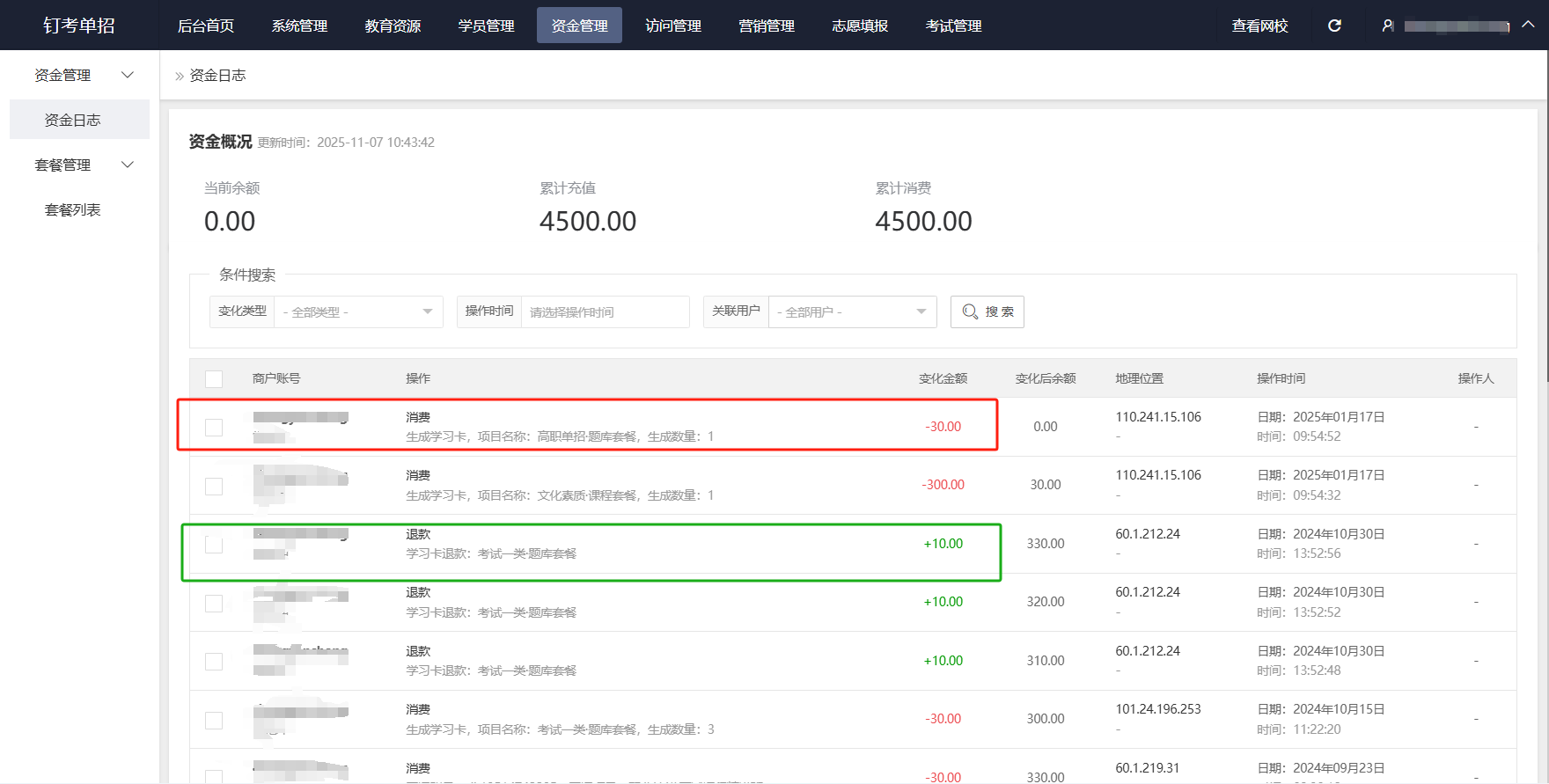
Task: Click the 钉考单招 logo title
Action: point(79,26)
